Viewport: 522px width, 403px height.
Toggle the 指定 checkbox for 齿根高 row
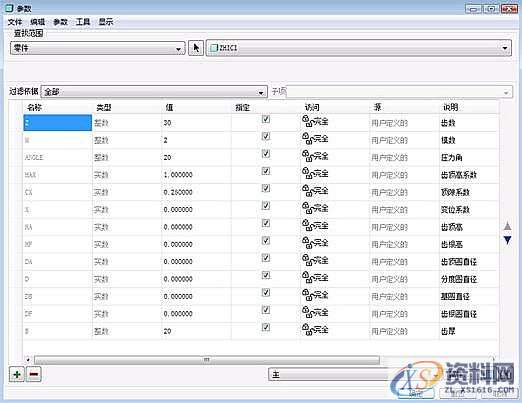point(266,240)
